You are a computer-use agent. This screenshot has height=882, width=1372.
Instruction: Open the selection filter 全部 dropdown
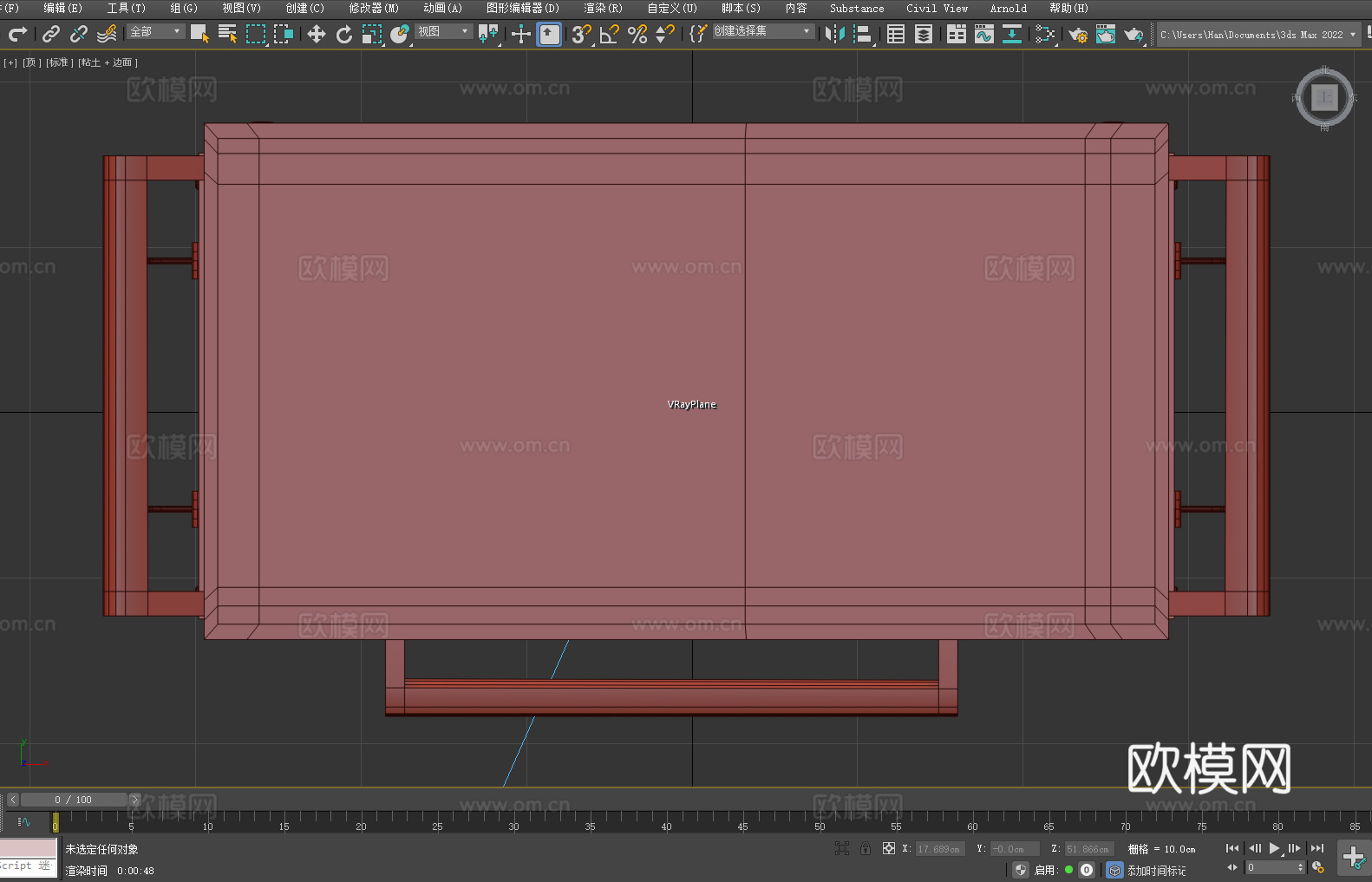pos(156,31)
